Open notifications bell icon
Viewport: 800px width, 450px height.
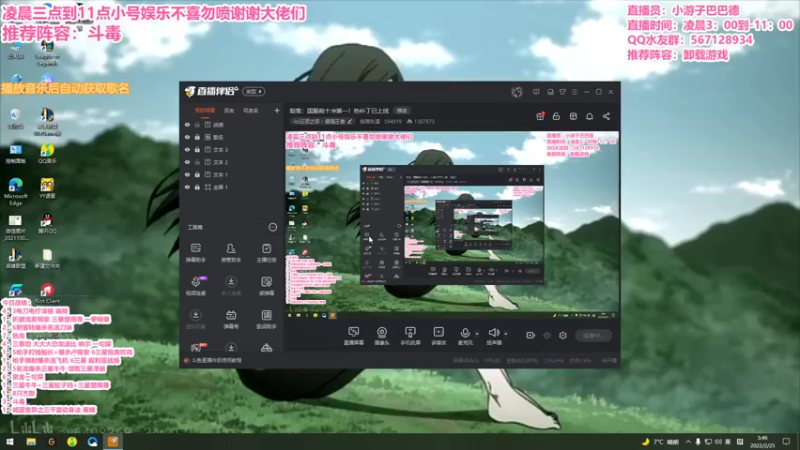coord(589,116)
